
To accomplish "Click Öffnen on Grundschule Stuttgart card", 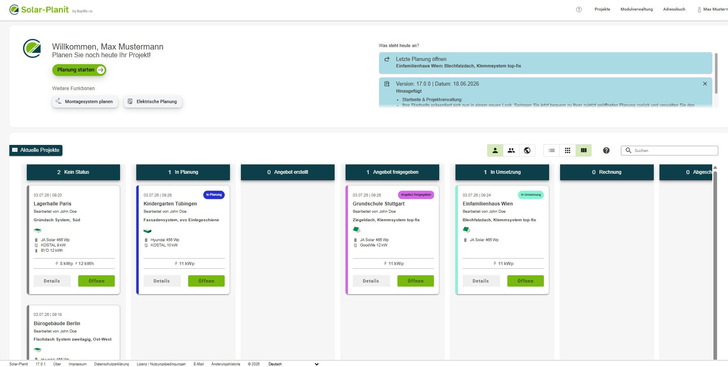I will (416, 281).
